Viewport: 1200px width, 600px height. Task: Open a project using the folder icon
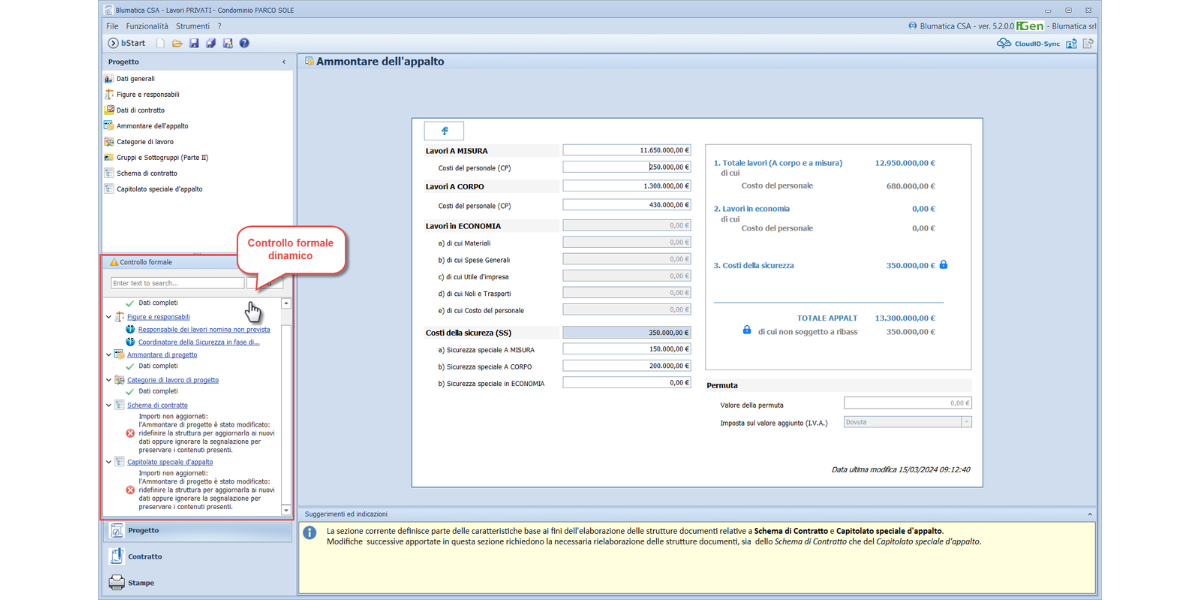pos(177,43)
